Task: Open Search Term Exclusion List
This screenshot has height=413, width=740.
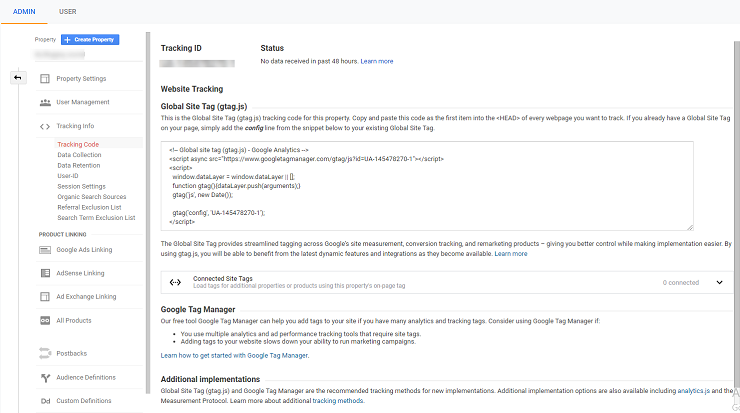Action: click(96, 218)
